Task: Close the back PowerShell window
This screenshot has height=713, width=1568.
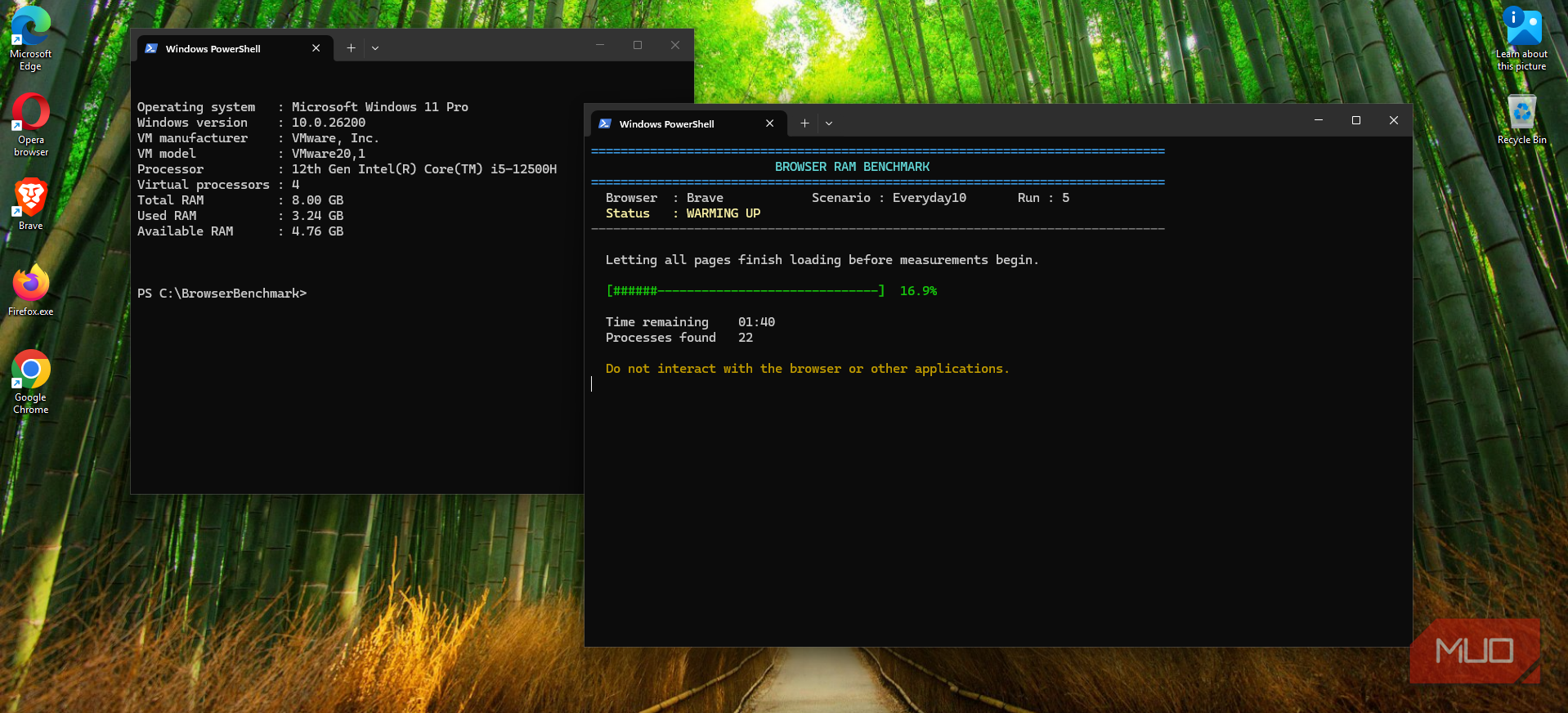Action: click(675, 45)
